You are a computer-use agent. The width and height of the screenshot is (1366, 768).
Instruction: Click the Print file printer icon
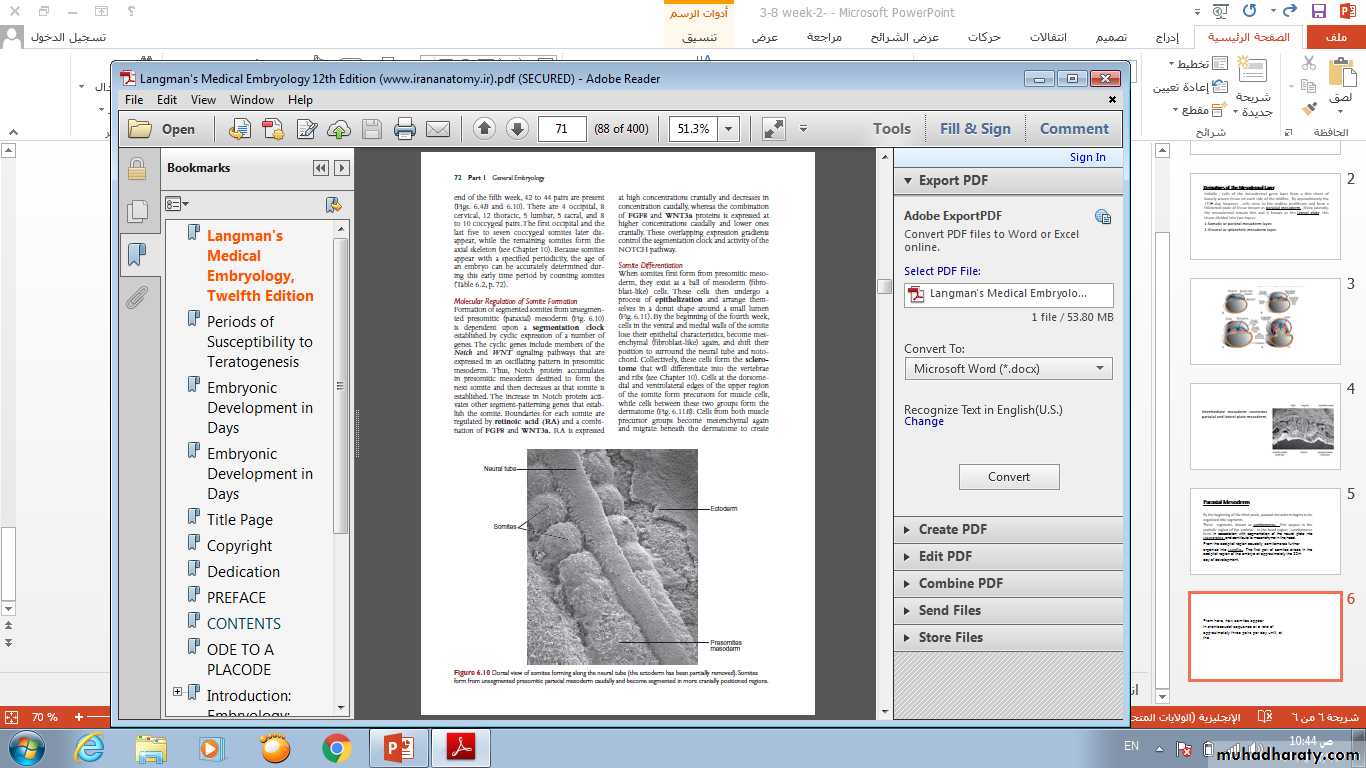[404, 129]
